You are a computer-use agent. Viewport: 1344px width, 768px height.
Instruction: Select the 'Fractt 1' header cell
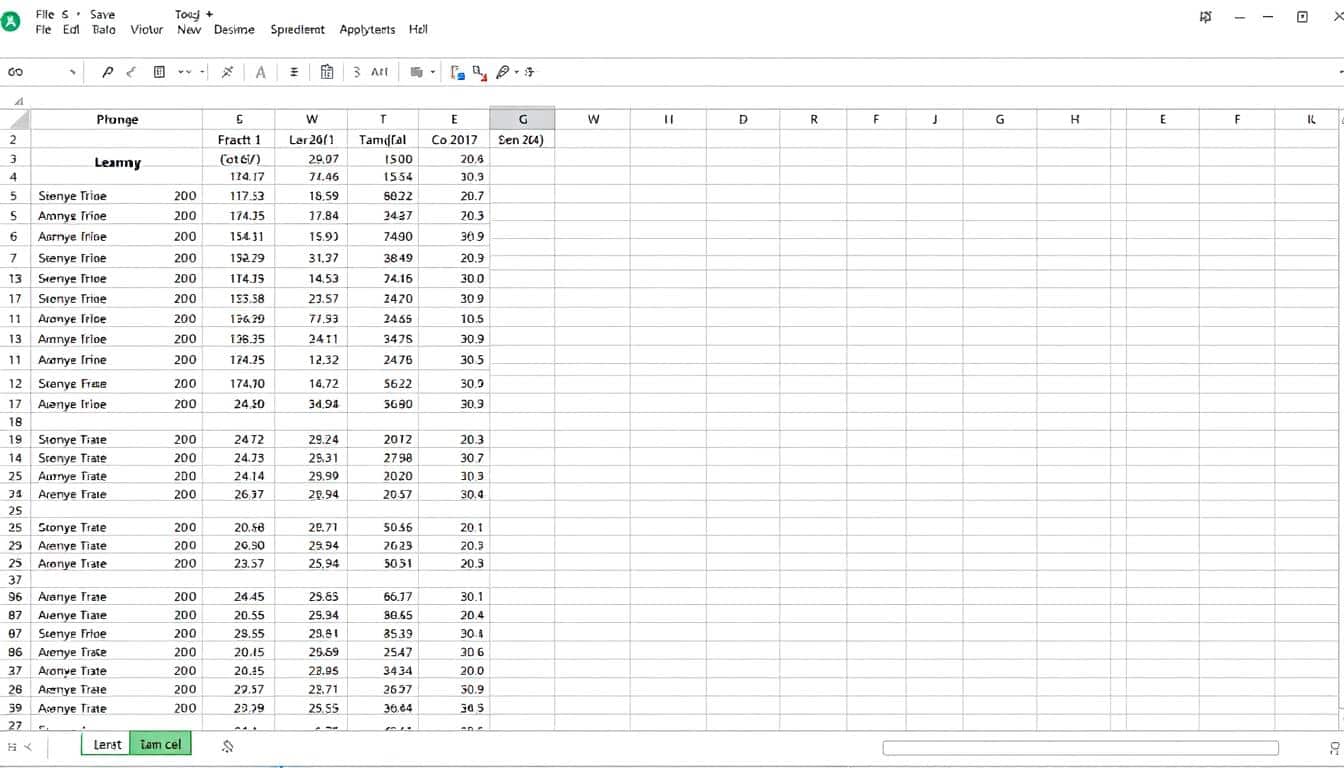[x=239, y=140]
